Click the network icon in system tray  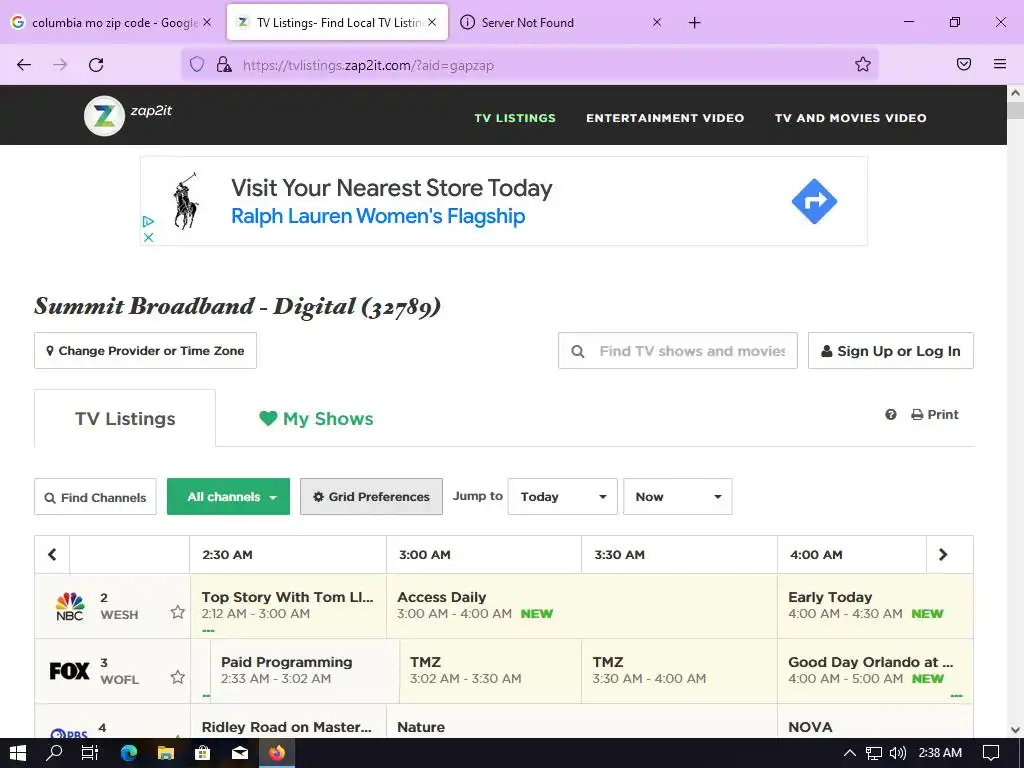(x=874, y=753)
